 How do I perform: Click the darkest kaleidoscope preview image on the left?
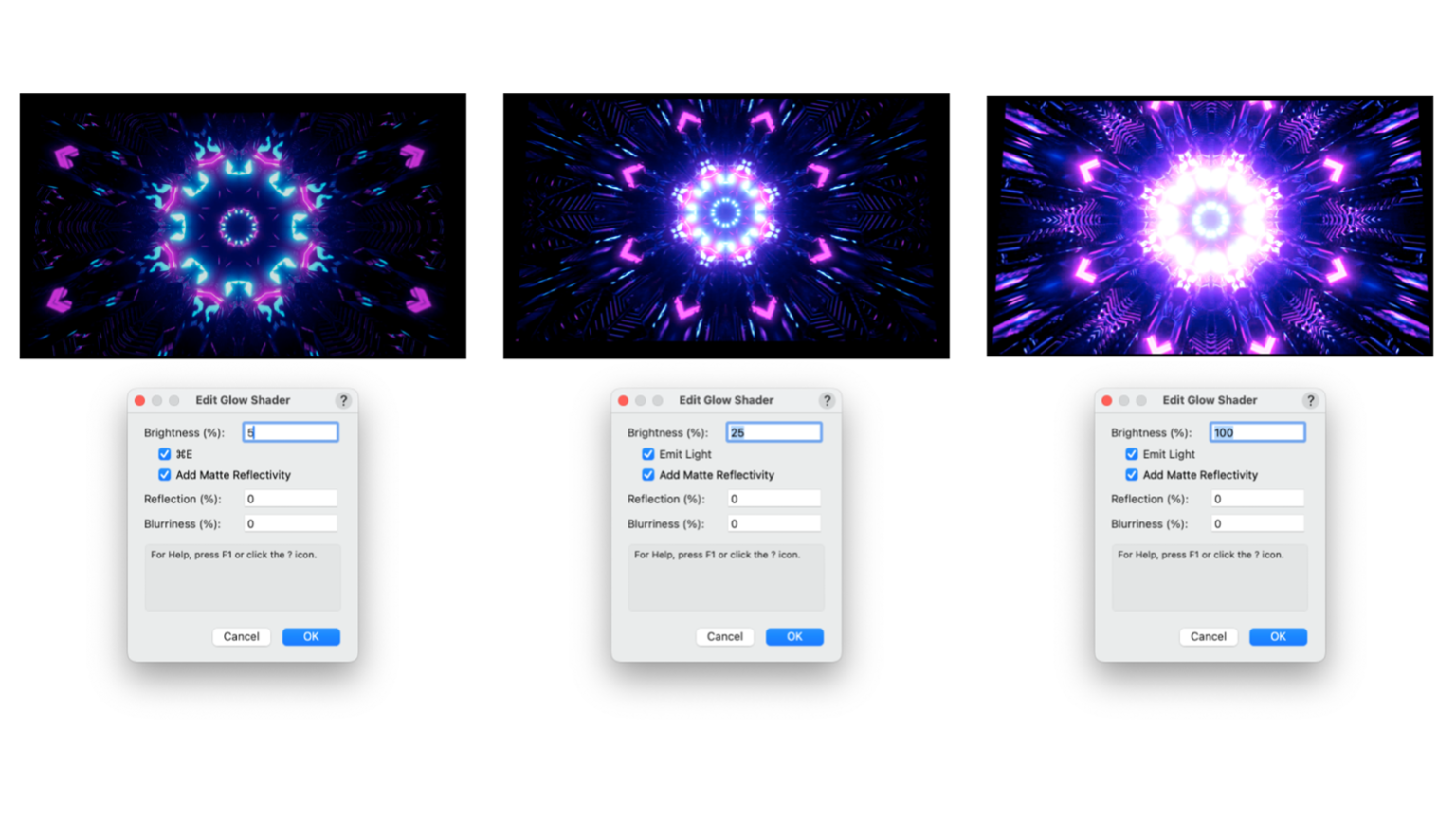pos(243,226)
